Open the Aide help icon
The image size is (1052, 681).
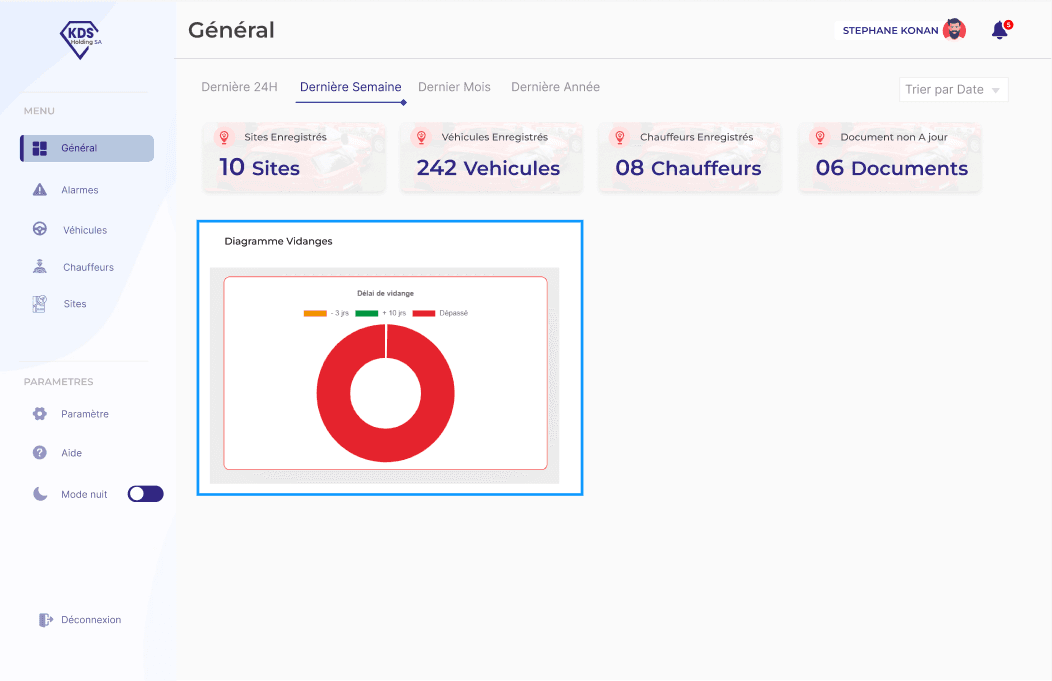coord(39,452)
